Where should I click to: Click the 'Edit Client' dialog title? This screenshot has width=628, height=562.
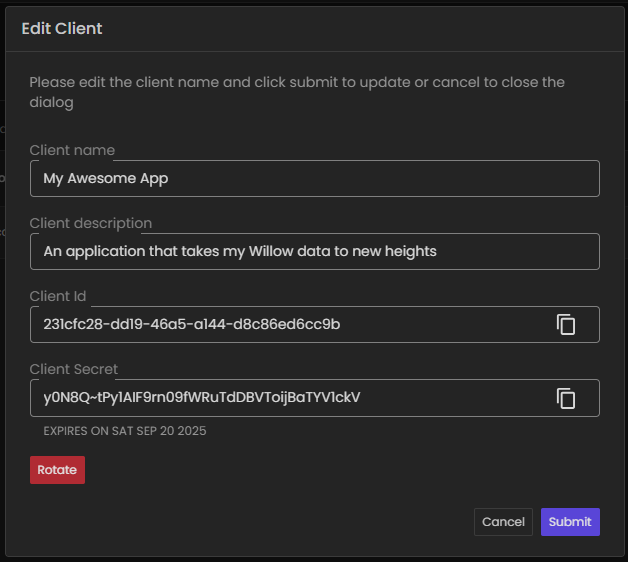pos(62,29)
